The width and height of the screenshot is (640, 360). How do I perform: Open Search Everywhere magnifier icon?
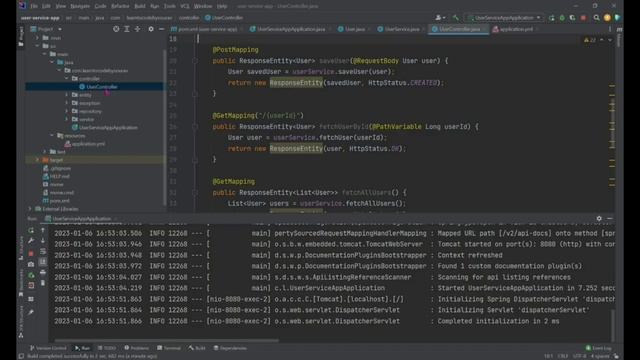point(596,18)
